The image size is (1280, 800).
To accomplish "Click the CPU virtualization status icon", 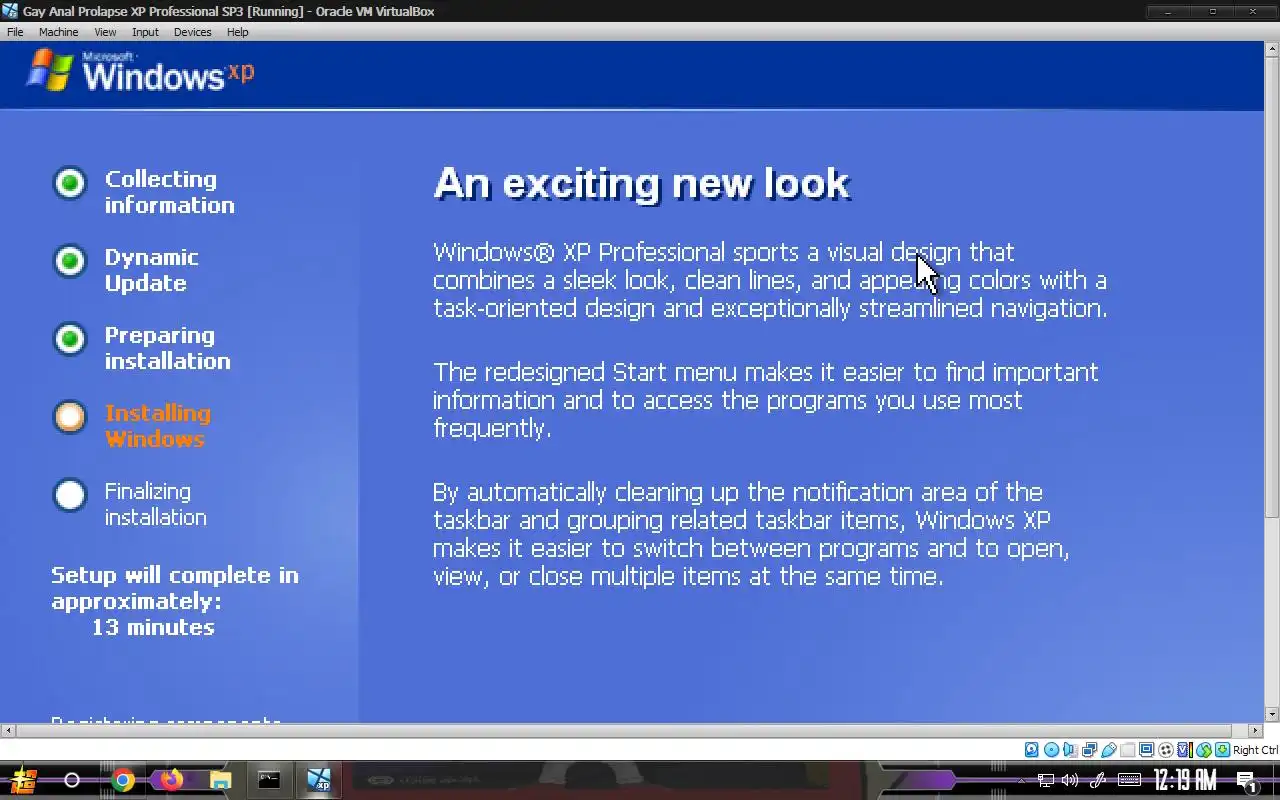I will point(1185,750).
